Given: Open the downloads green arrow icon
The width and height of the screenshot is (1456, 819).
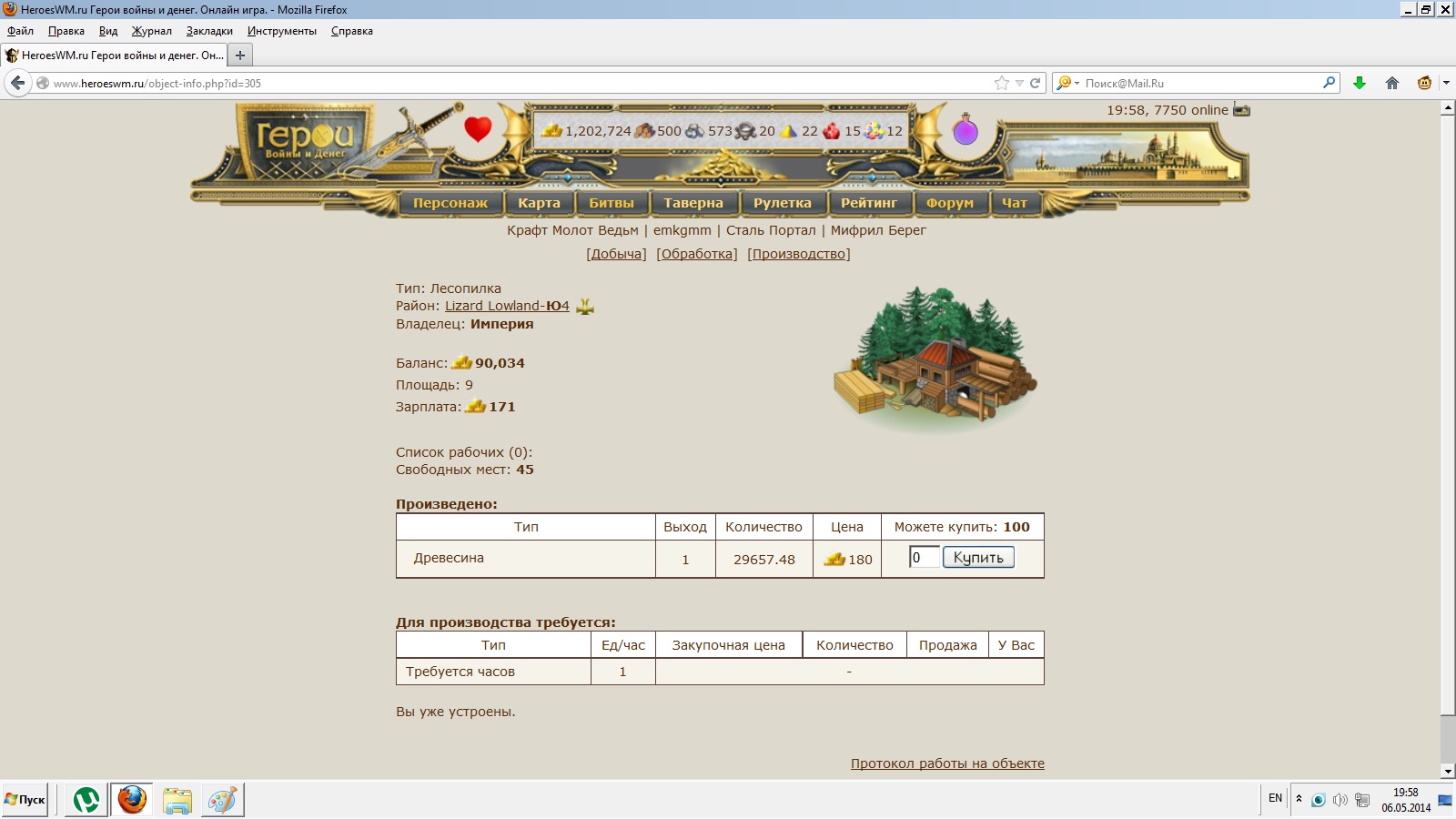Looking at the screenshot, I should [x=1360, y=83].
